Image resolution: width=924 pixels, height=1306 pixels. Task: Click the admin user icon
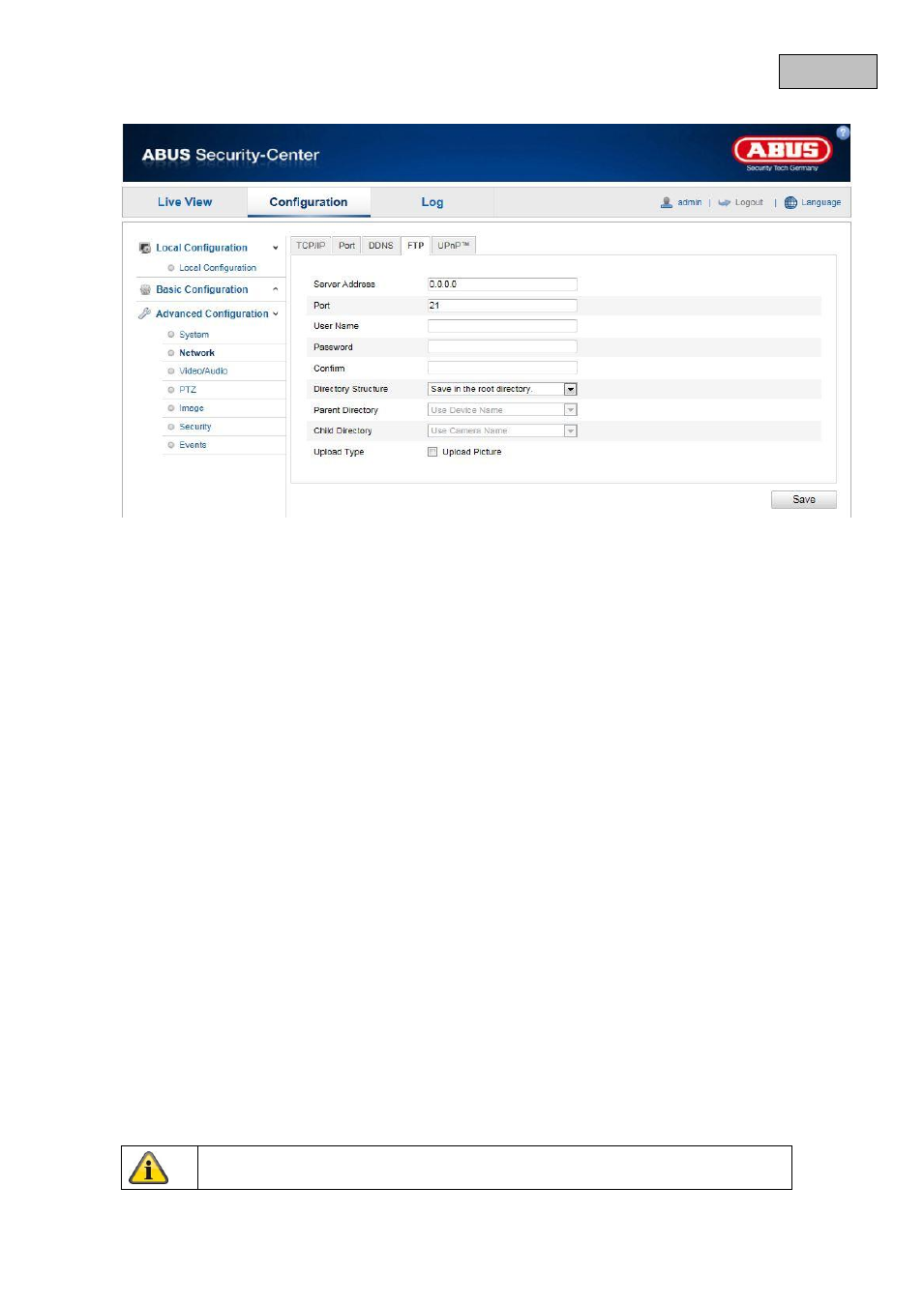pos(667,202)
